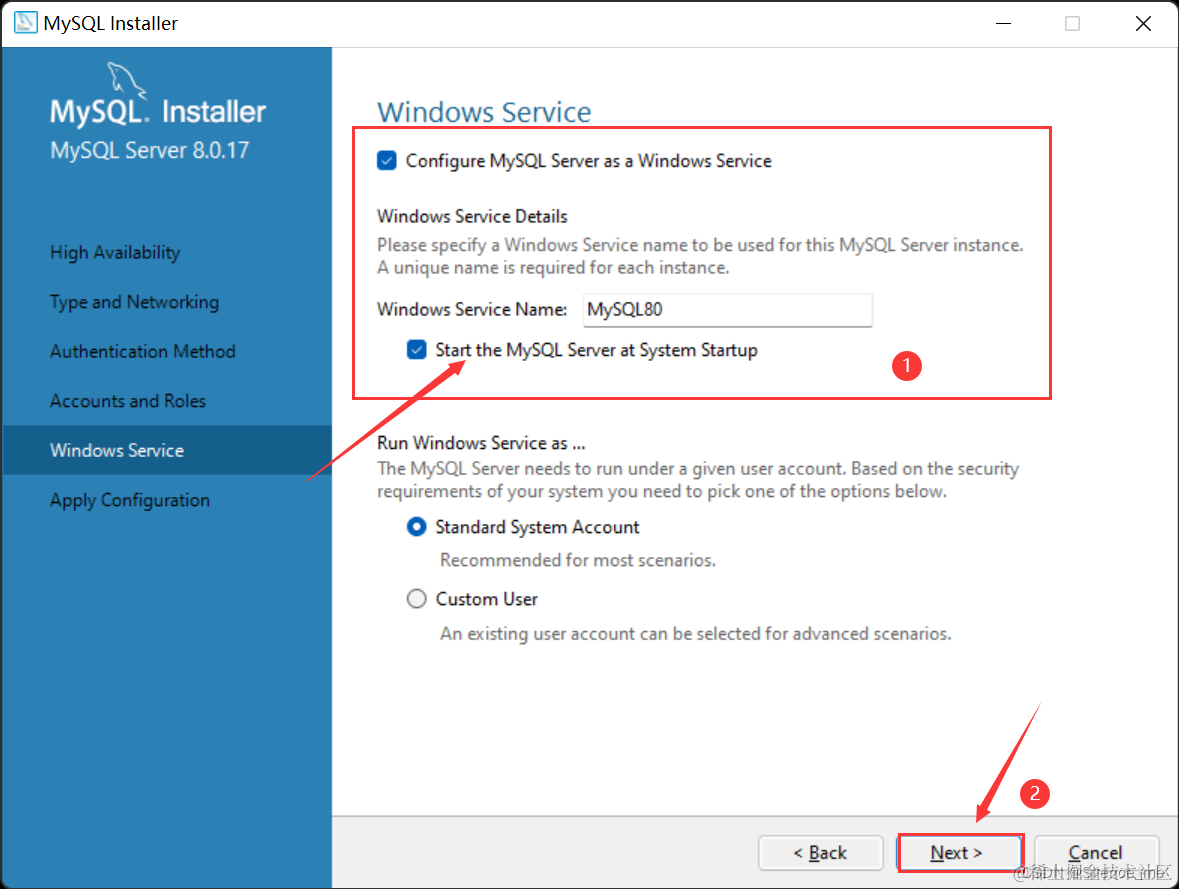Click the Next > button
The image size is (1179, 889).
click(x=959, y=852)
